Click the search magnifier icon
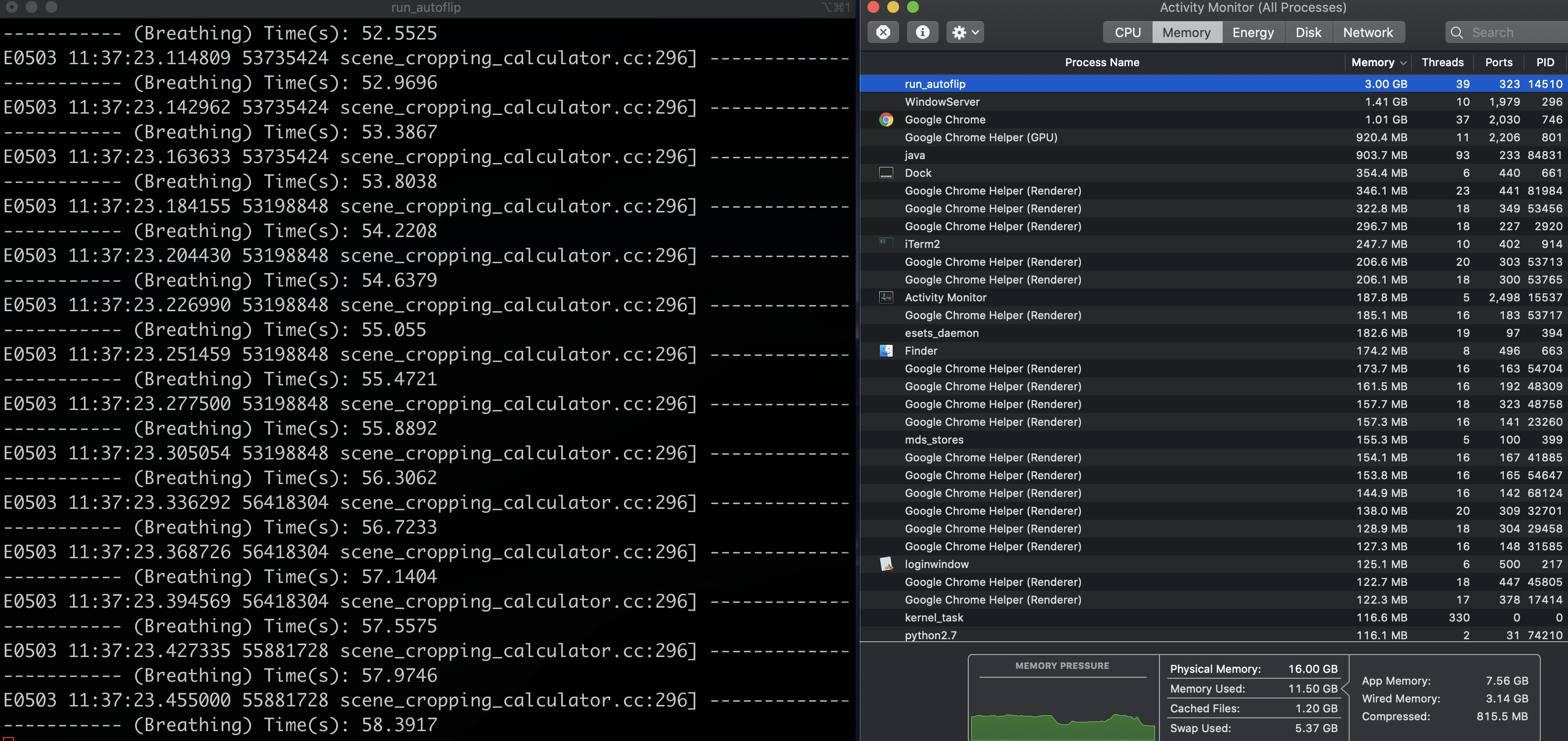Viewport: 1568px width, 741px height. [1457, 32]
